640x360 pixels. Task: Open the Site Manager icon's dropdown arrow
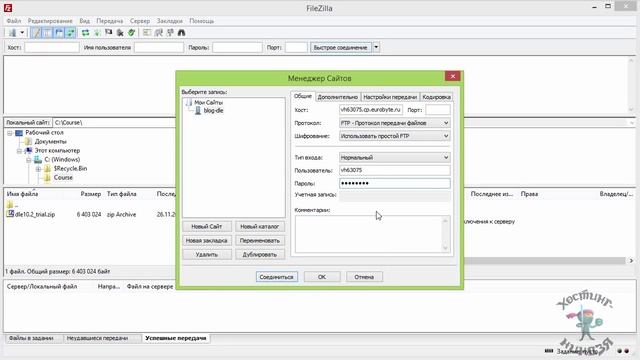tap(22, 33)
